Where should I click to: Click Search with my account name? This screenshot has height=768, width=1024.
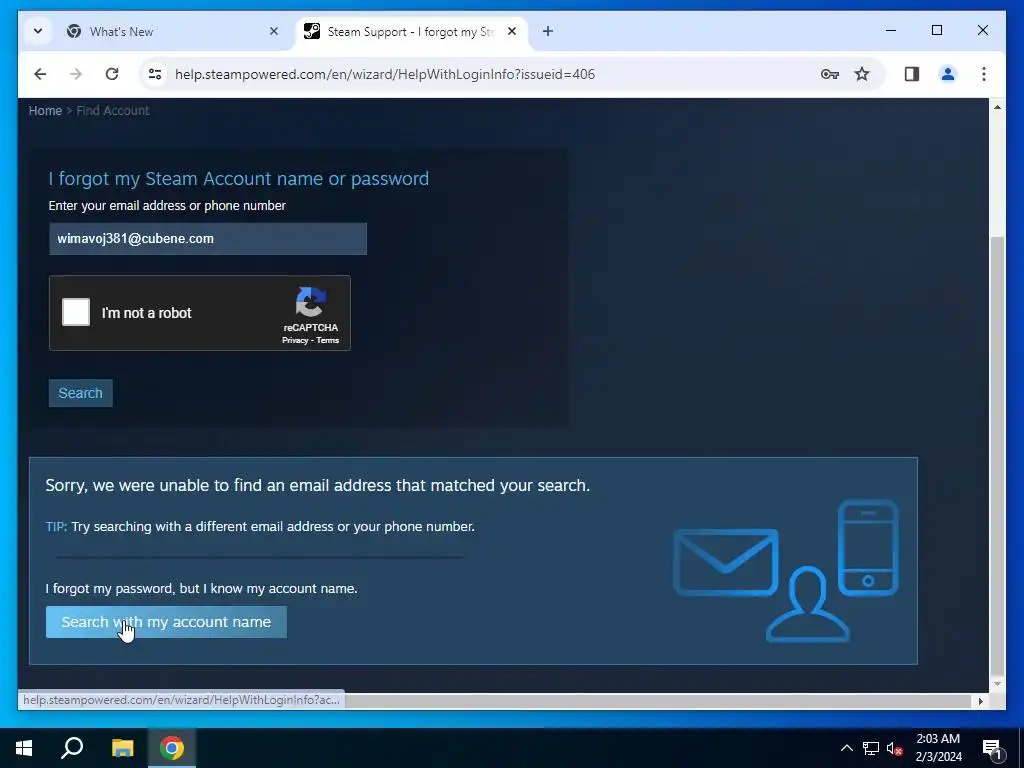[x=166, y=622]
